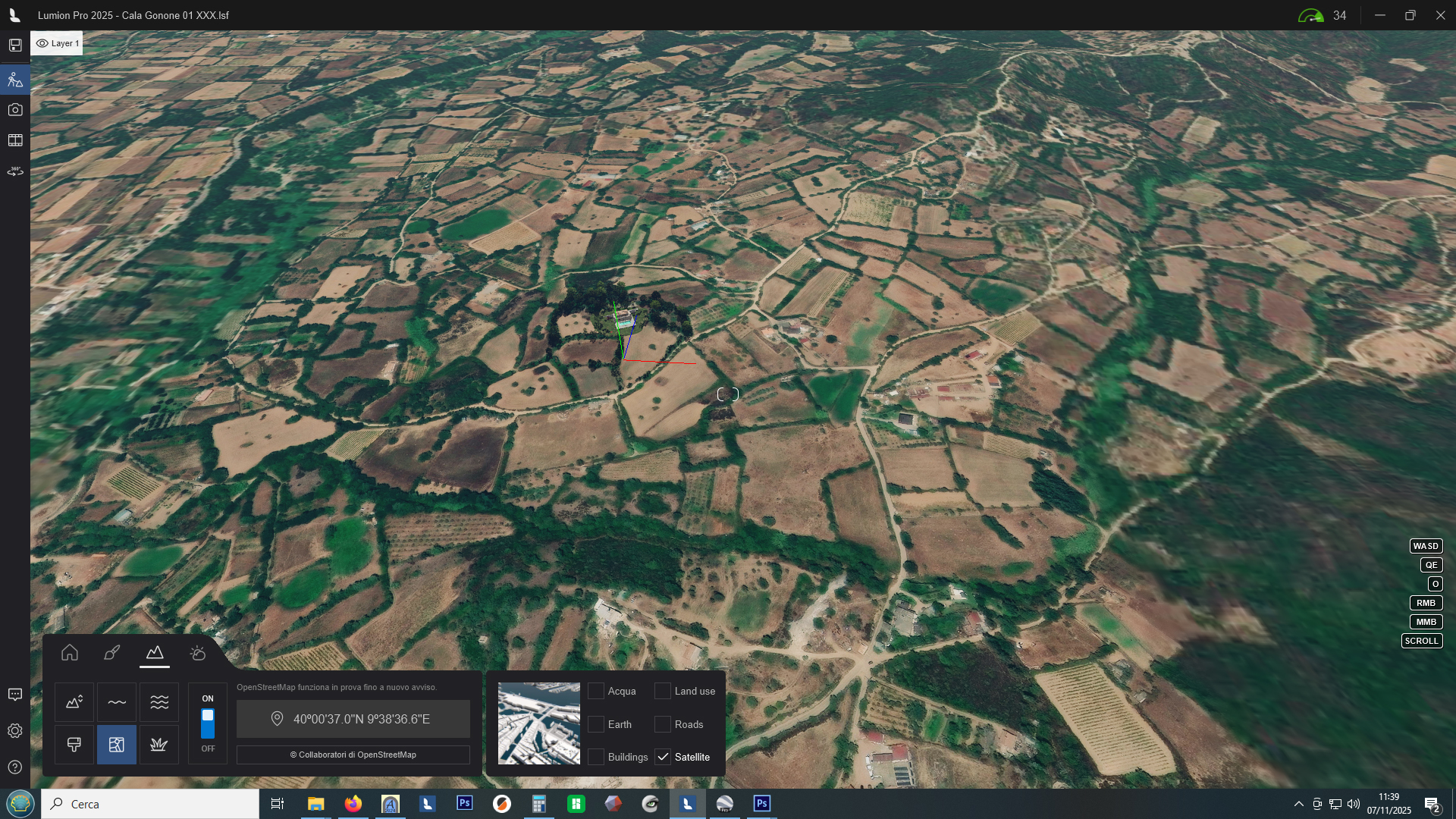The width and height of the screenshot is (1456, 819).
Task: Open the Materials (paintbrush) tab
Action: coord(112,653)
